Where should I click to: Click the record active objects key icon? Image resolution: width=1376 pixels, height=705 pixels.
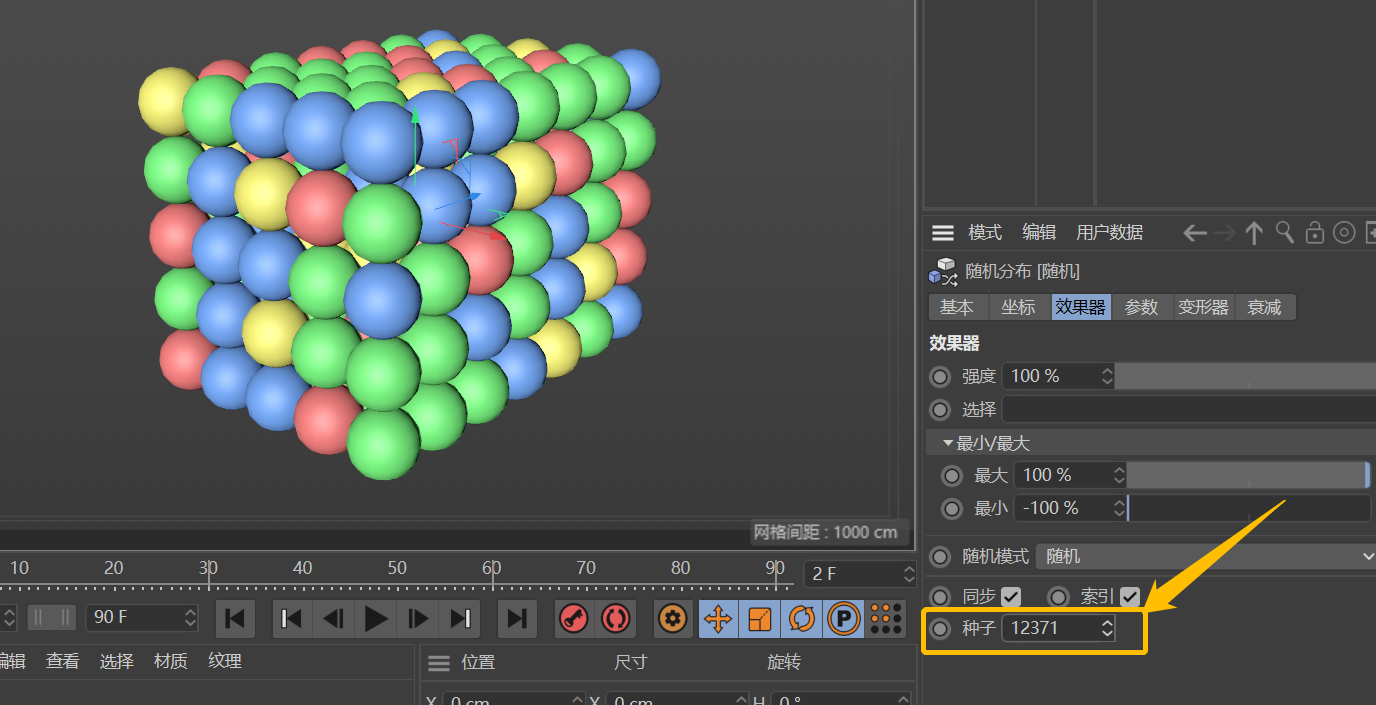(574, 619)
